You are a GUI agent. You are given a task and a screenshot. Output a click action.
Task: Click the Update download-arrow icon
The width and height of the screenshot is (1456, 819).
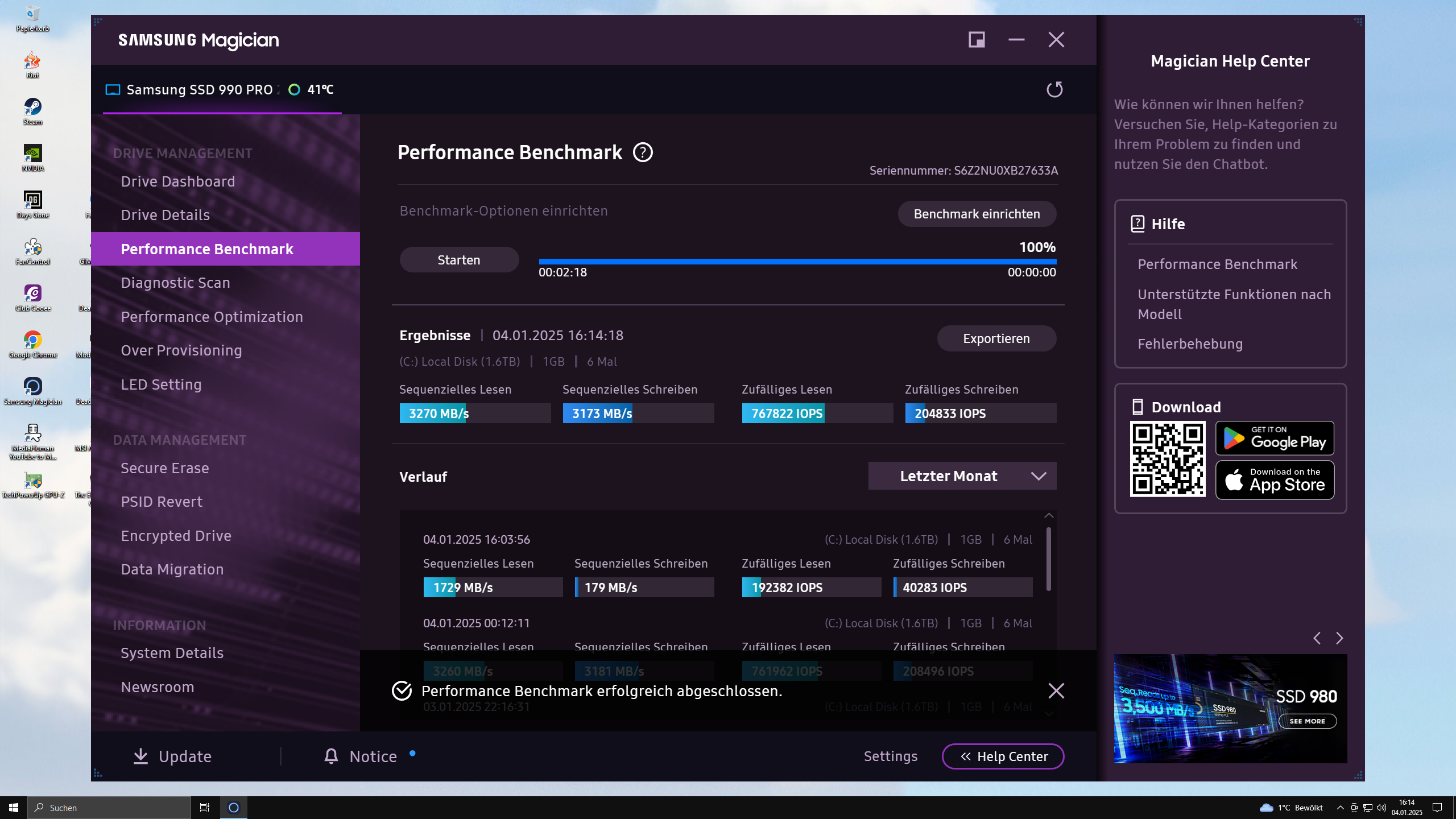pos(140,756)
